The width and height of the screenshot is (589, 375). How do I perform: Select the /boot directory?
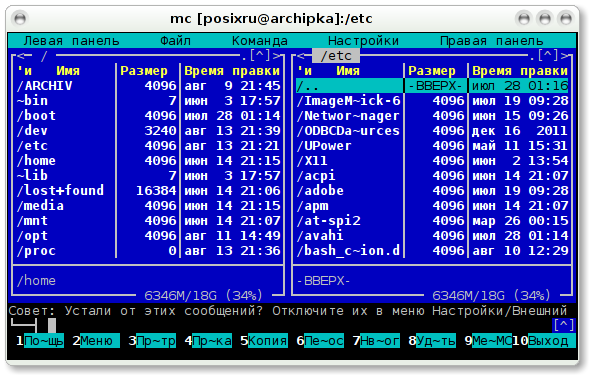click(x=148, y=116)
